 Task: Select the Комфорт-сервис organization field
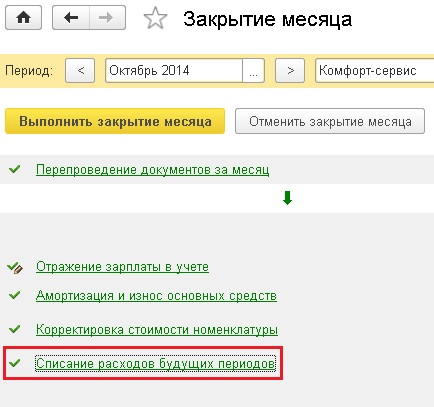(x=375, y=71)
